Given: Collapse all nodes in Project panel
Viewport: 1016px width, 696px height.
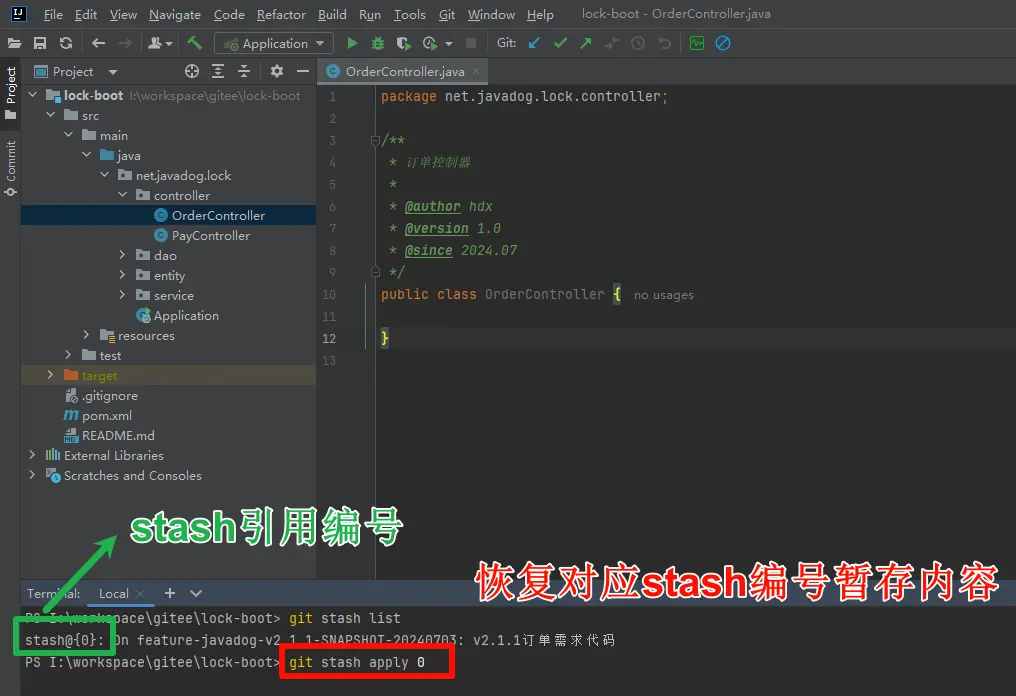Looking at the screenshot, I should pyautogui.click(x=243, y=71).
